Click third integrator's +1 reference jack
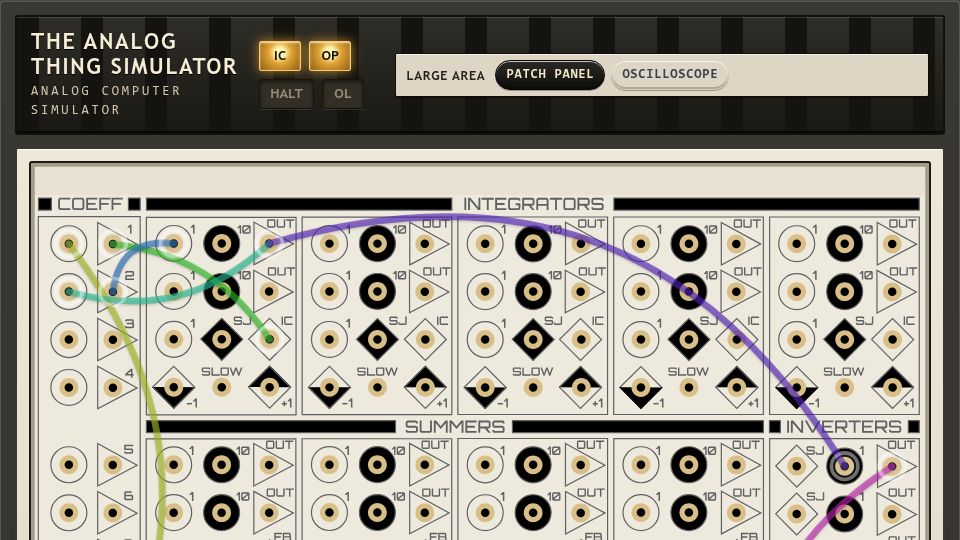 (x=580, y=387)
